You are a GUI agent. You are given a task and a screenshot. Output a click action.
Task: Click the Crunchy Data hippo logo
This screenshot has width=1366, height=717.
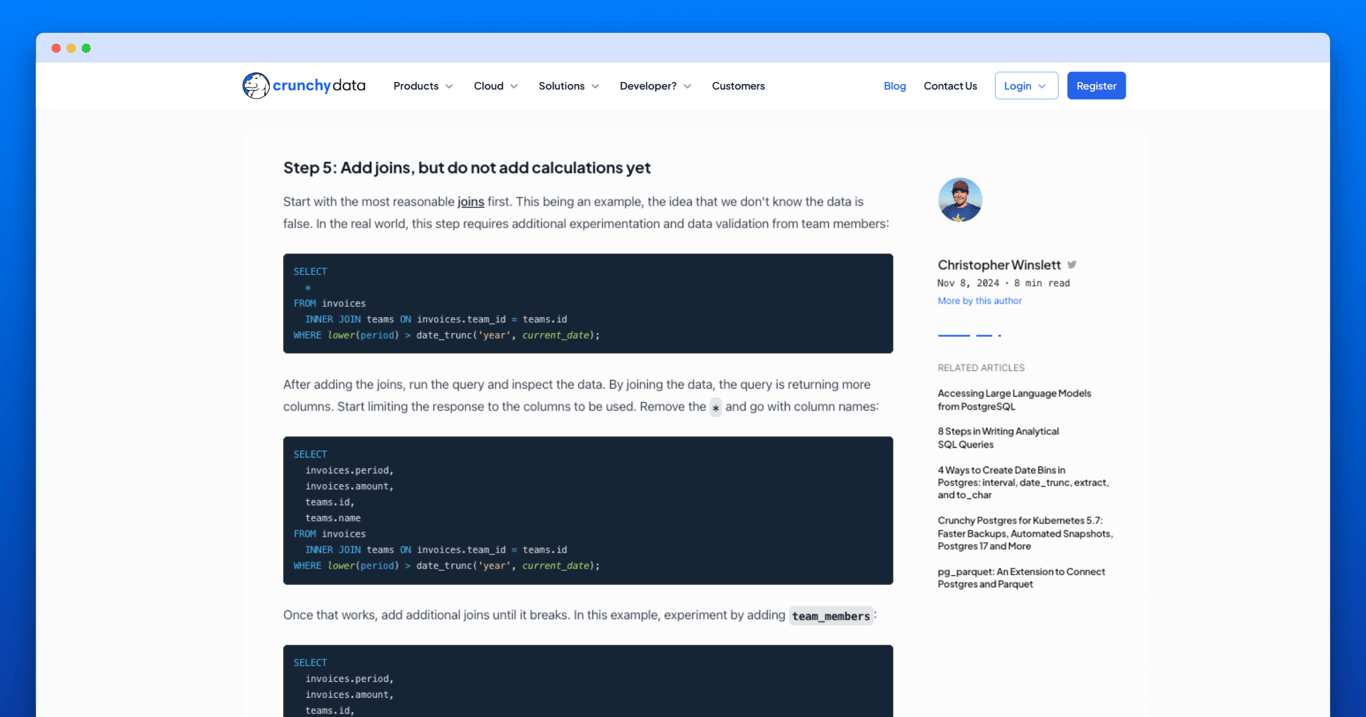pos(256,86)
